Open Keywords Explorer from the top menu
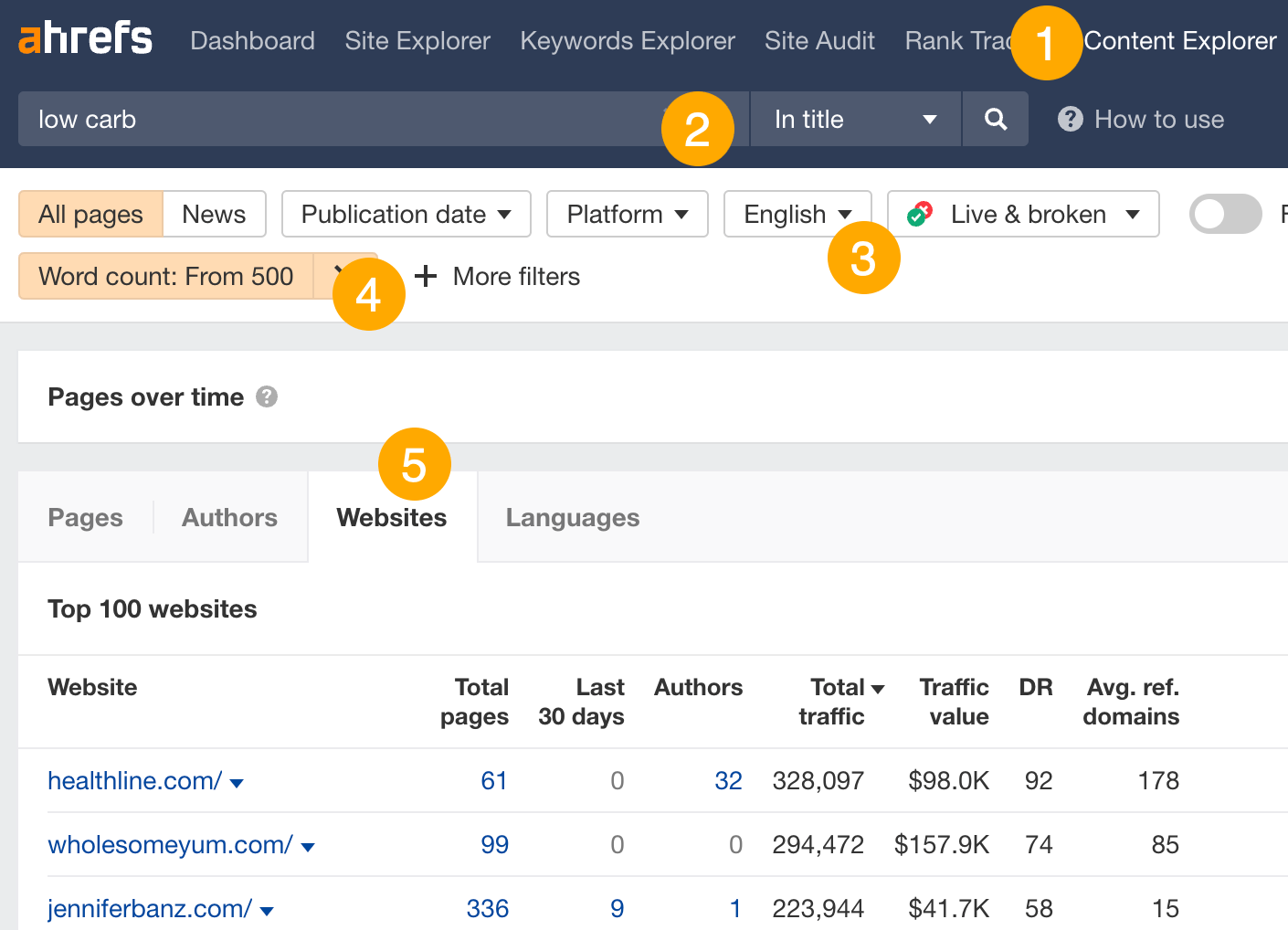Image resolution: width=1288 pixels, height=930 pixels. click(x=628, y=40)
